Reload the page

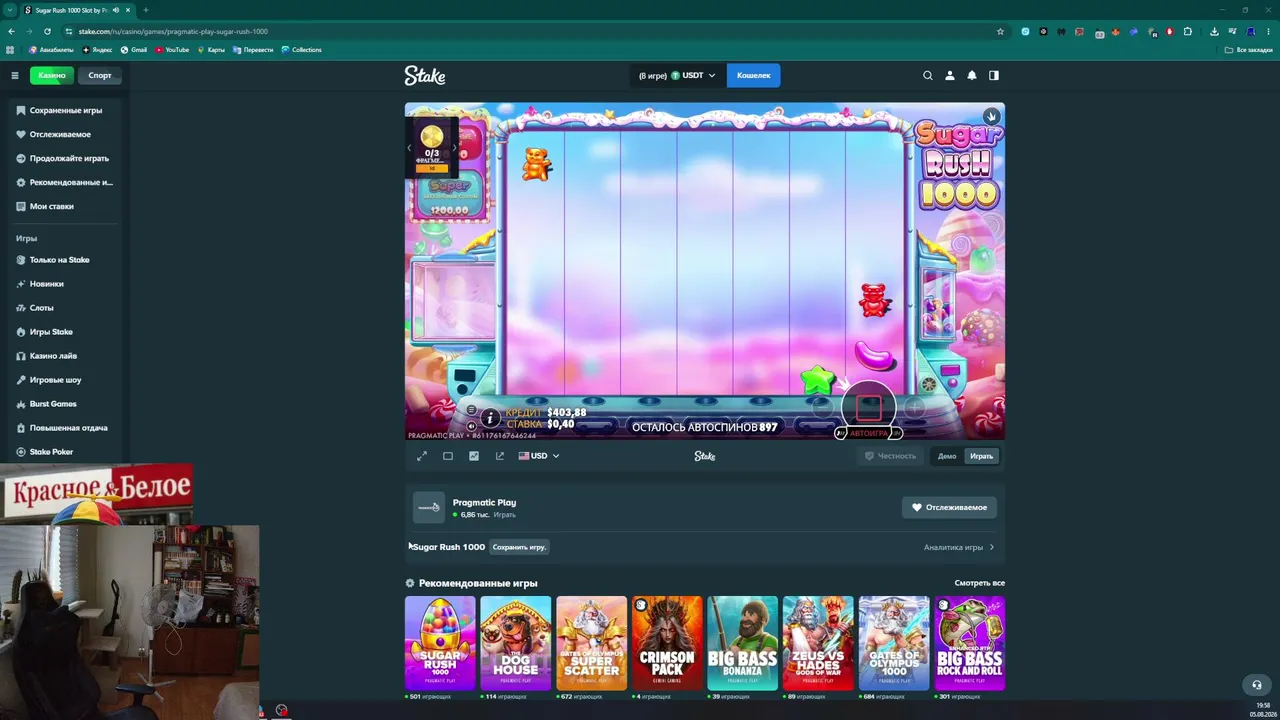47,31
